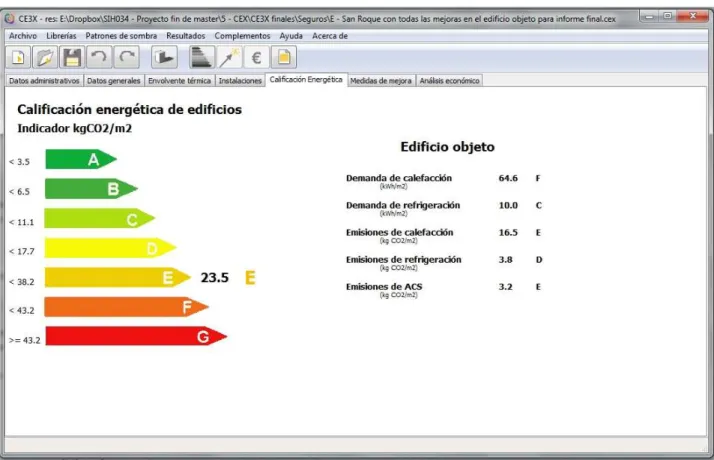
Task: Click the '< 38.2' threshold label
Action: coord(21,282)
